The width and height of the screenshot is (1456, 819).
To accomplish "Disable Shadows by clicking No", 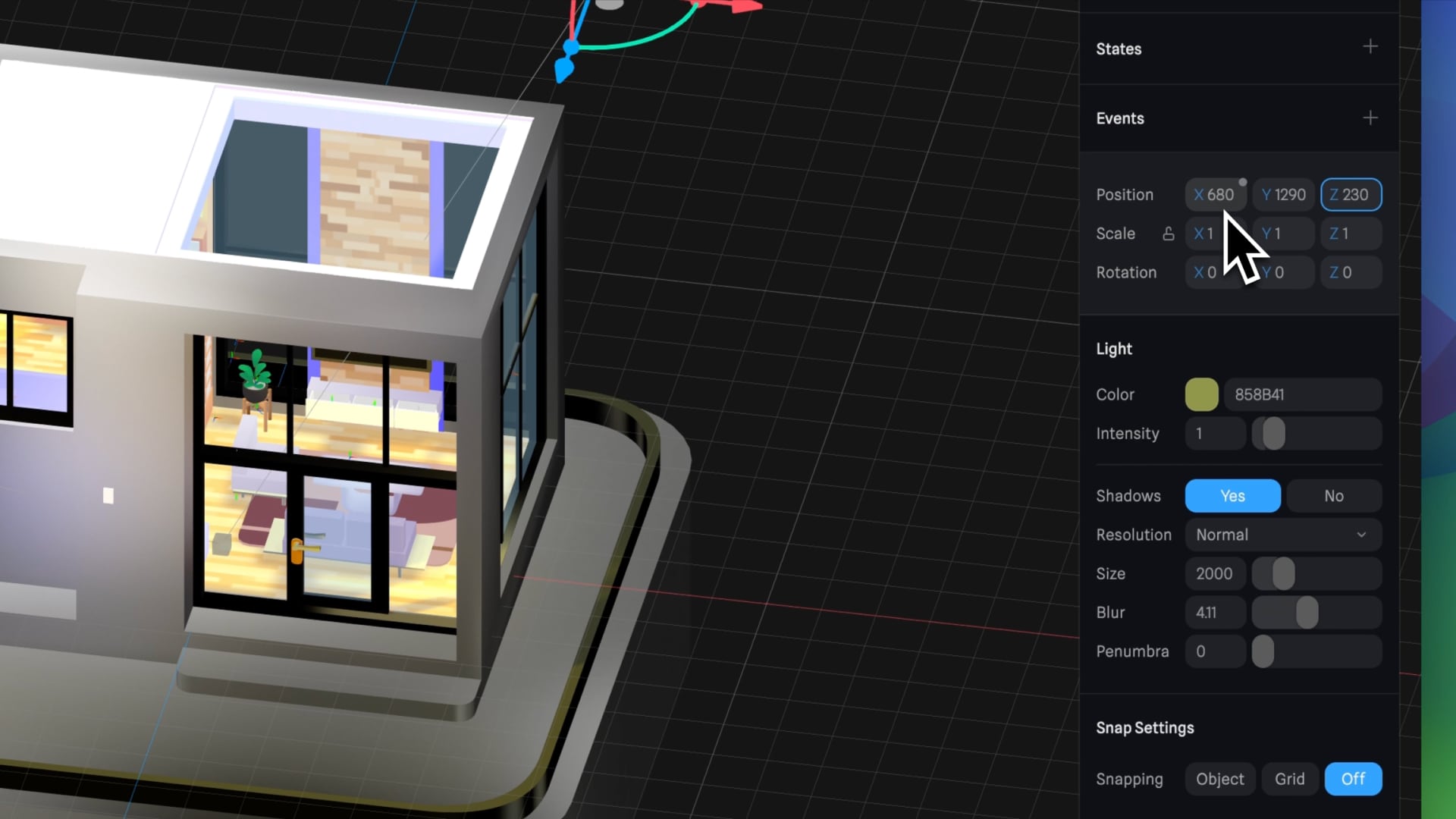I will (1333, 495).
